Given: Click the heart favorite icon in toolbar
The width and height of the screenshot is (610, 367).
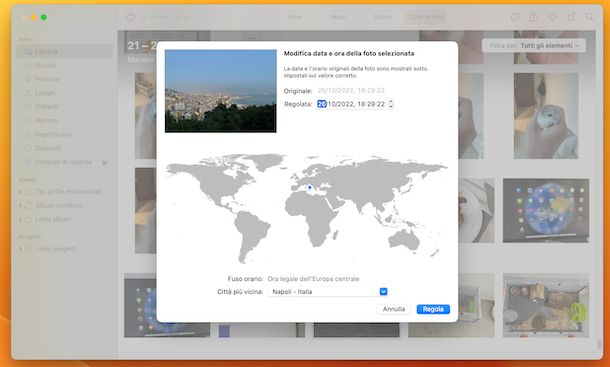Looking at the screenshot, I should pos(552,17).
